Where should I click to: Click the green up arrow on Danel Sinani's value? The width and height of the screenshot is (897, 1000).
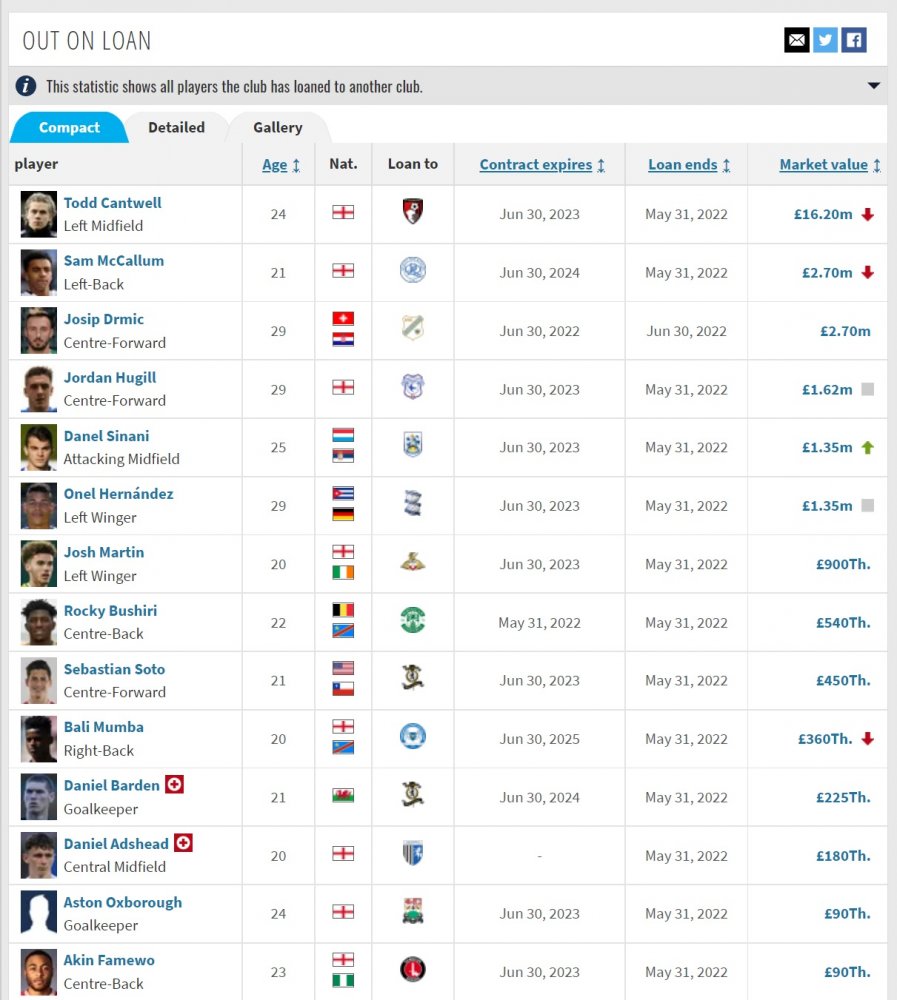point(867,448)
